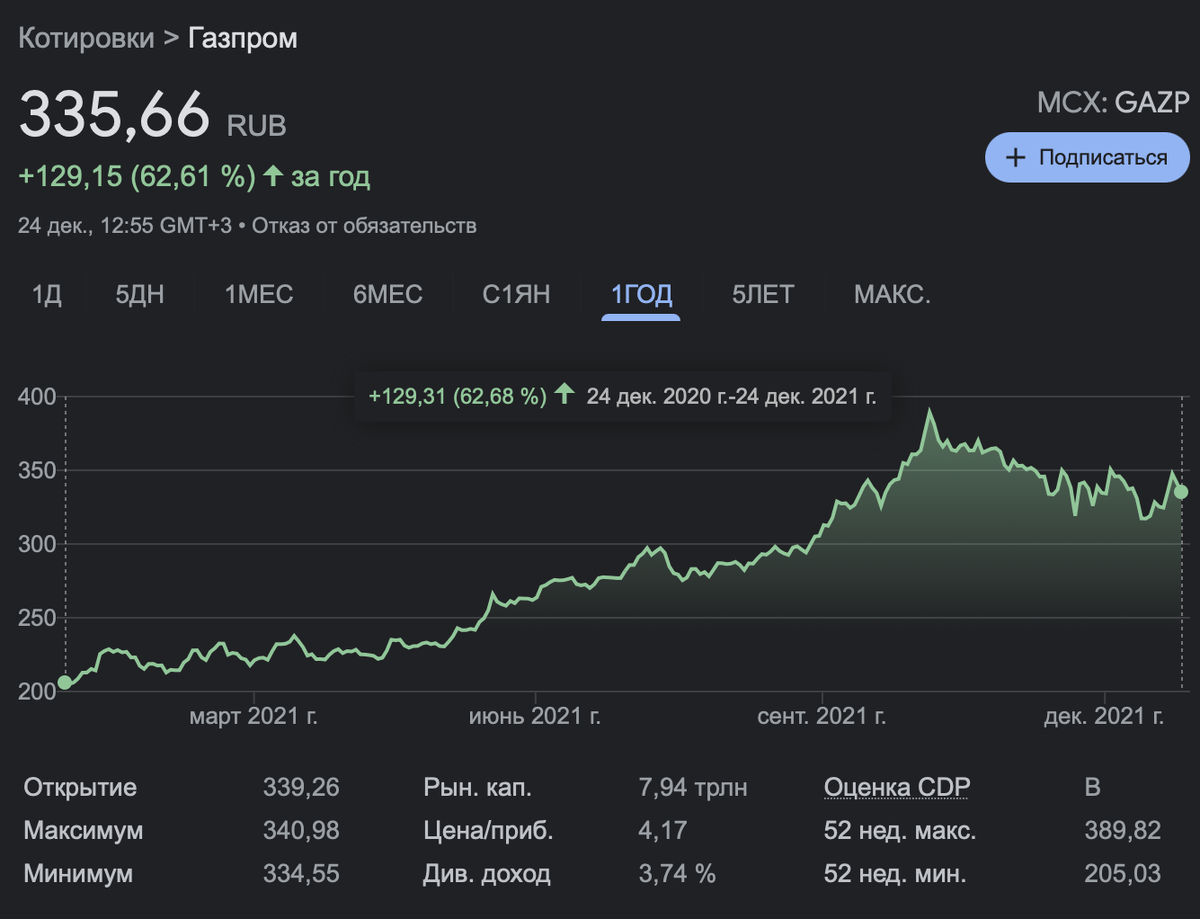Click the MCX: GAZP ticker label
The height and width of the screenshot is (919, 1200).
point(1113,103)
